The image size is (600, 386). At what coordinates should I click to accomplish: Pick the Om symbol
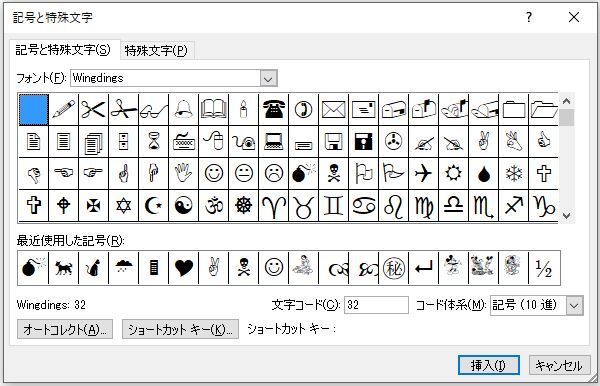pyautogui.click(x=214, y=205)
